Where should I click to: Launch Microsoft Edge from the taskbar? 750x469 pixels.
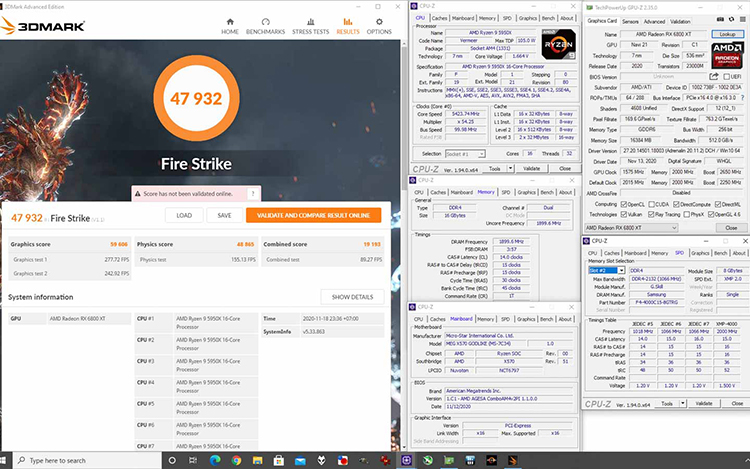[215, 460]
